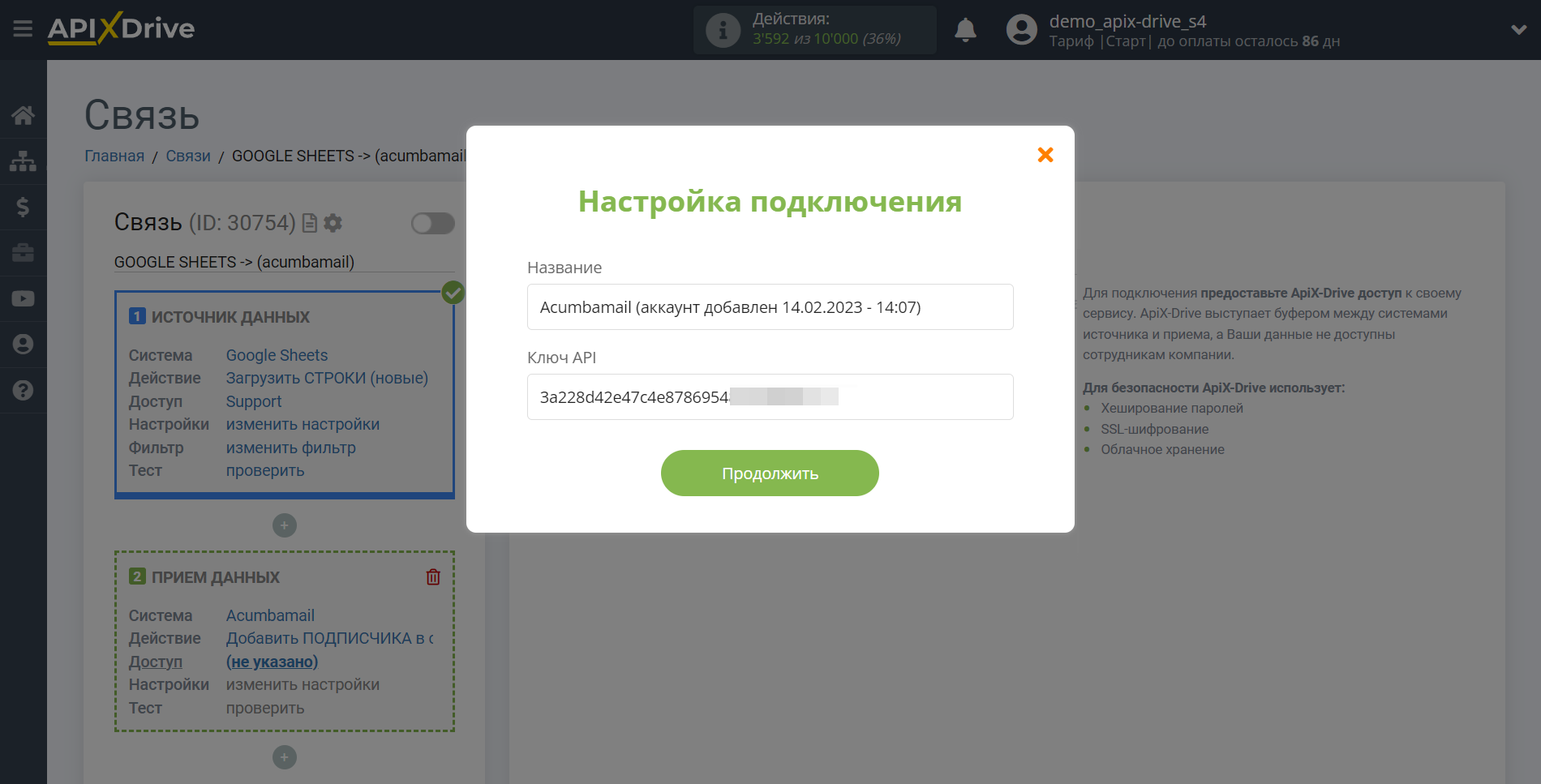Click source изменить настройки link
The image size is (1541, 784).
pyautogui.click(x=303, y=424)
